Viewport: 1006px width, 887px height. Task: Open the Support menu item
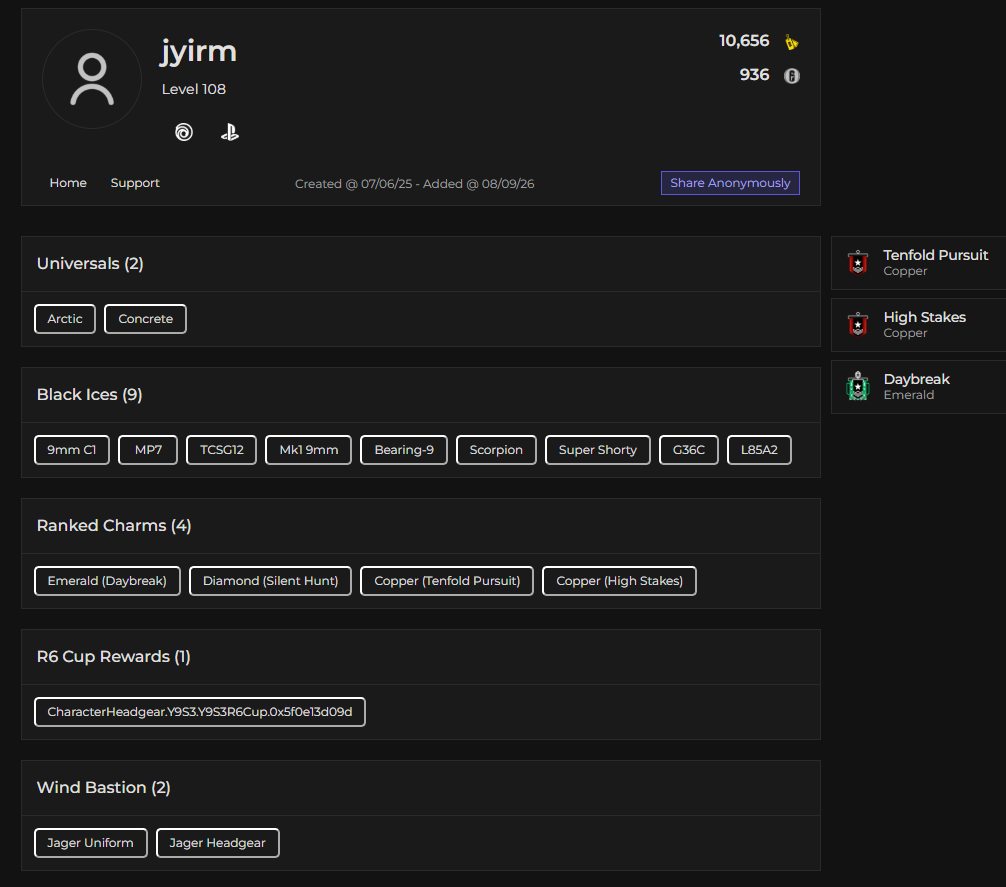pyautogui.click(x=135, y=183)
